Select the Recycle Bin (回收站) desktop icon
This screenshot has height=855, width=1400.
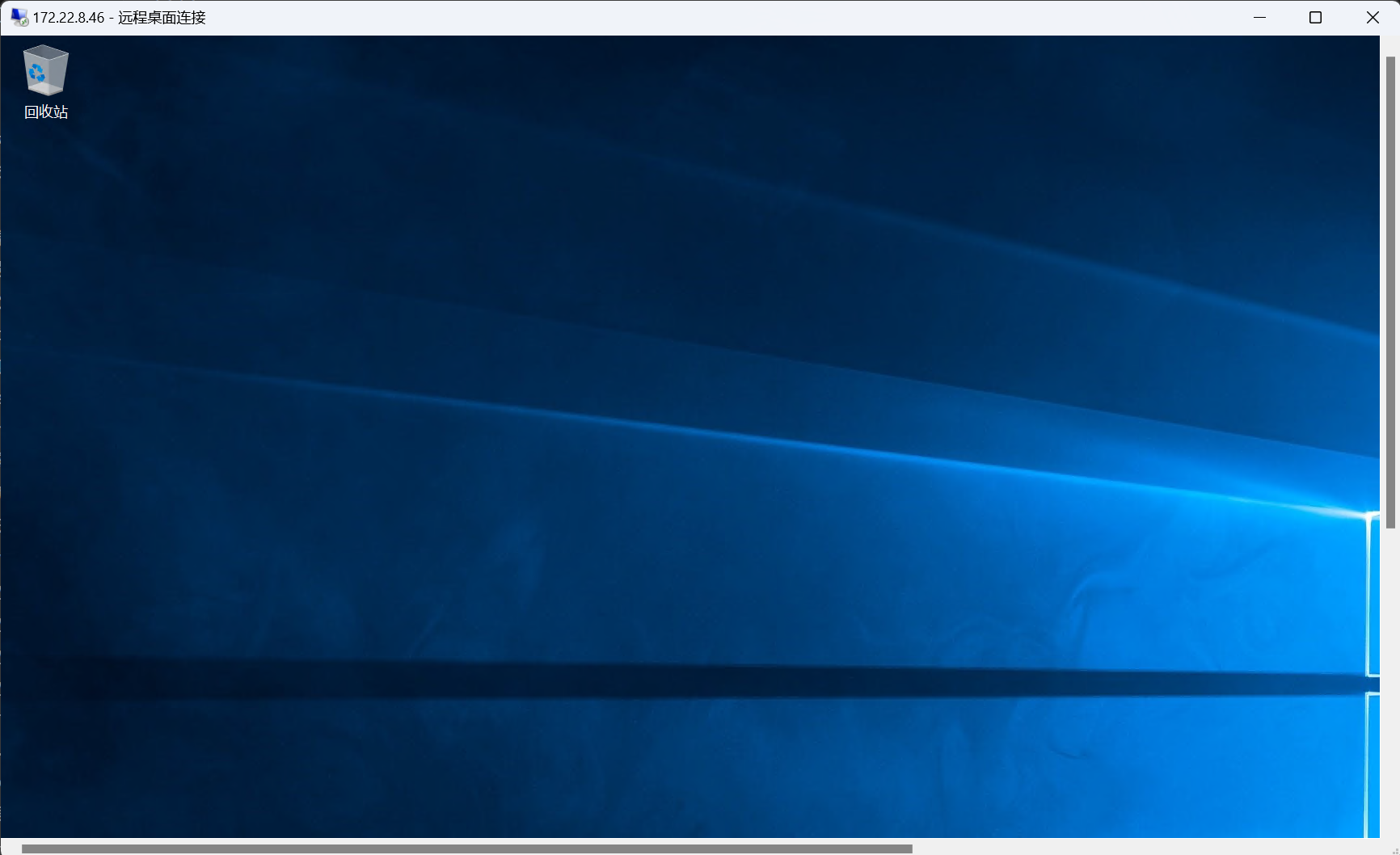pyautogui.click(x=45, y=70)
